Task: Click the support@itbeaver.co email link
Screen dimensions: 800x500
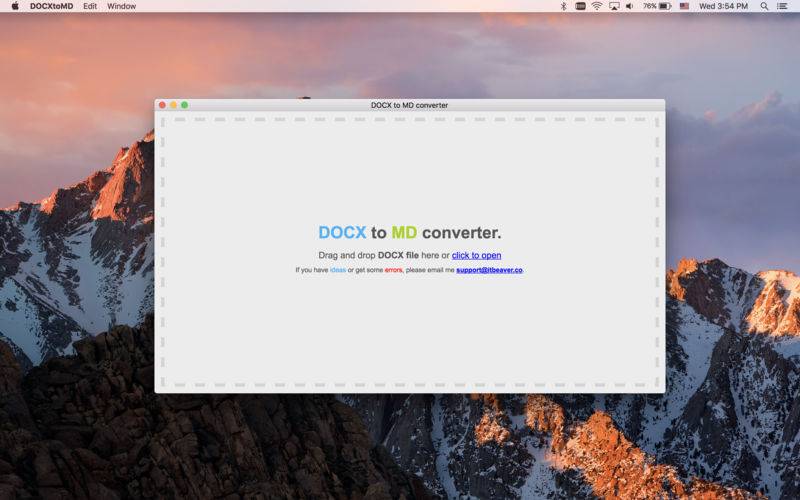Action: (489, 270)
